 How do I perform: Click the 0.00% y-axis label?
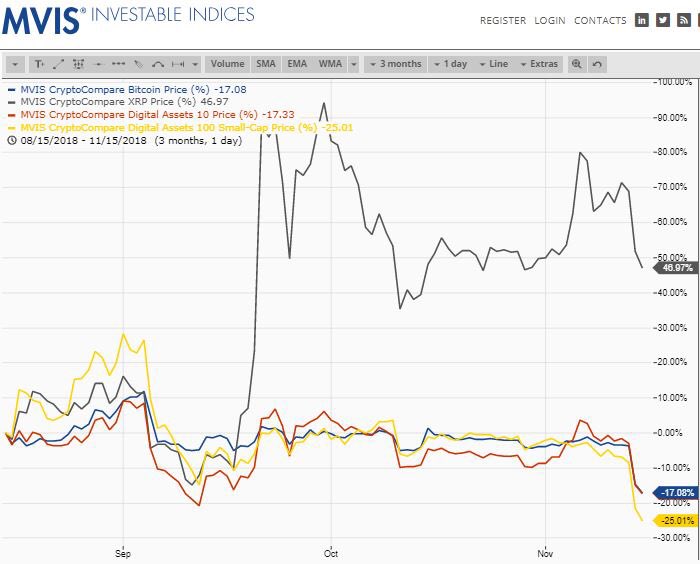click(670, 433)
